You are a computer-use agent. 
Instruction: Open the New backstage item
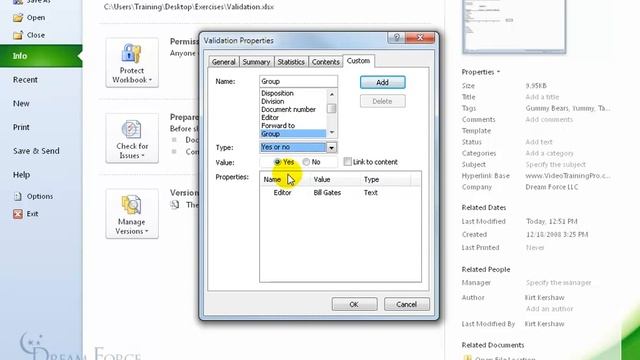pos(21,104)
